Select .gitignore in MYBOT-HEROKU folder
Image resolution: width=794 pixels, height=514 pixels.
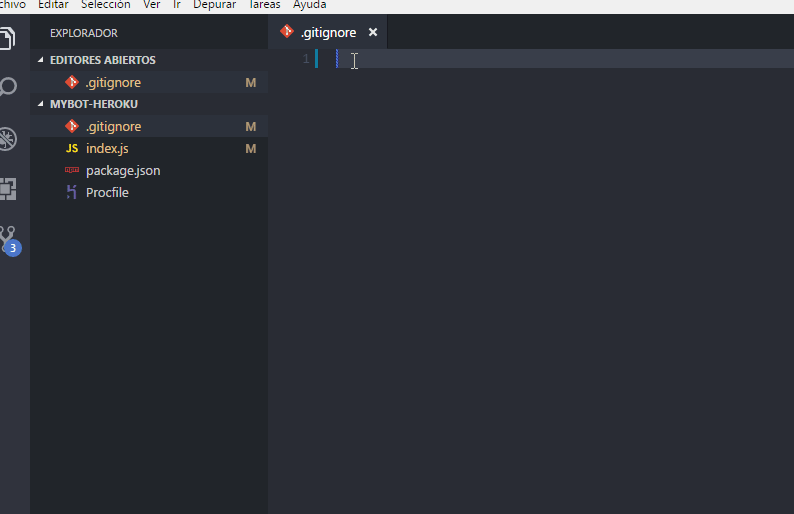[x=149, y=126]
